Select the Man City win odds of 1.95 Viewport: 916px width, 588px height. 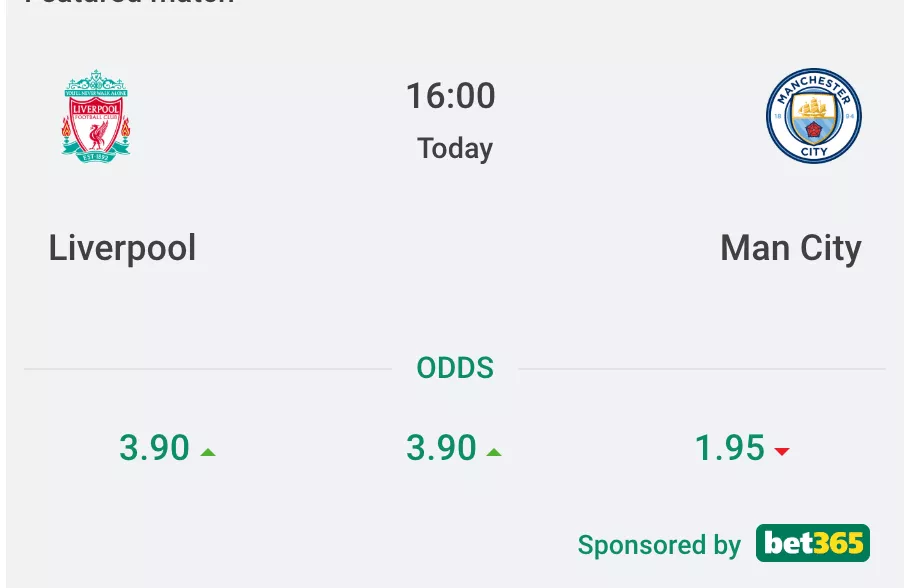point(730,448)
